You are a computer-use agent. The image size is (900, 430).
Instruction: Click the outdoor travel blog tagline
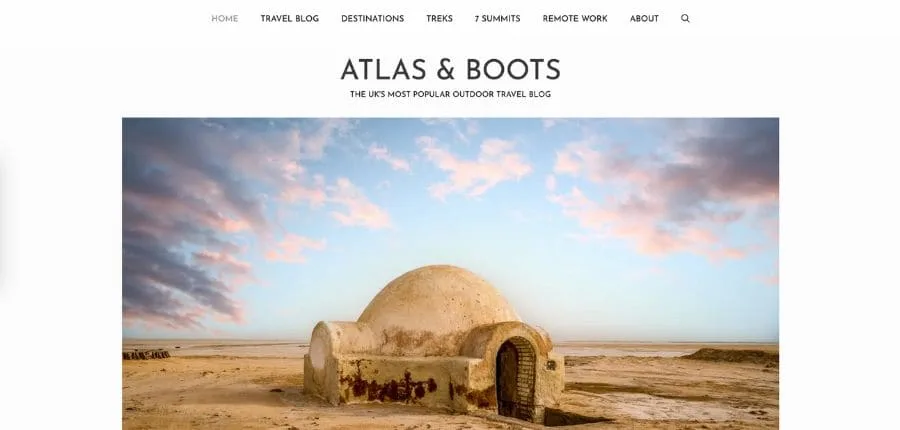450,94
